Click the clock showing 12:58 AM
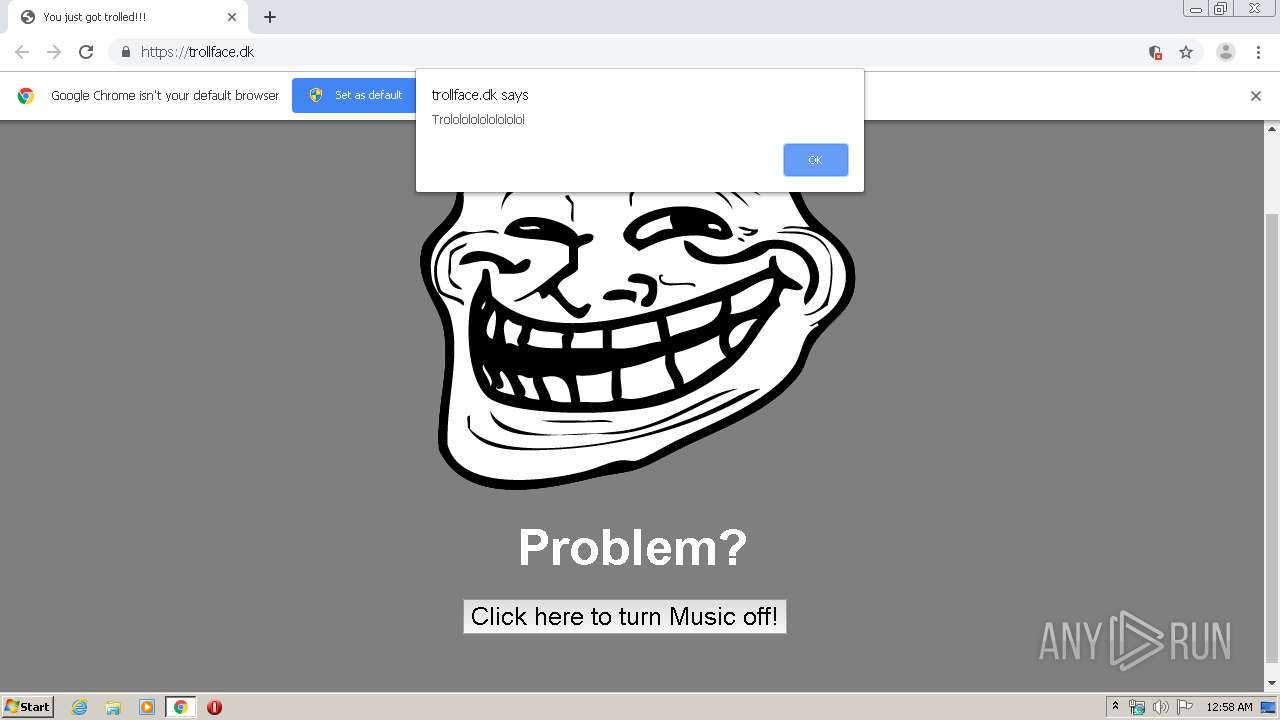The width and height of the screenshot is (1280, 720). click(x=1229, y=707)
